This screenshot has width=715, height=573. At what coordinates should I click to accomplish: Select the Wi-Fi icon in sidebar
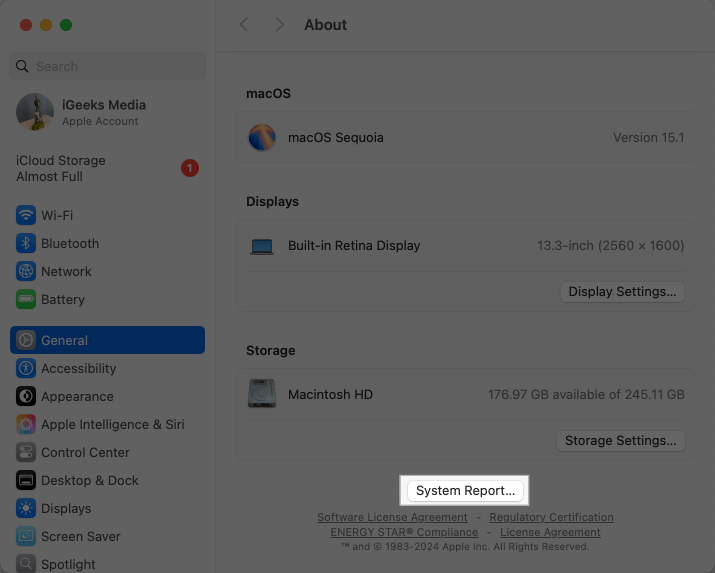coord(26,215)
